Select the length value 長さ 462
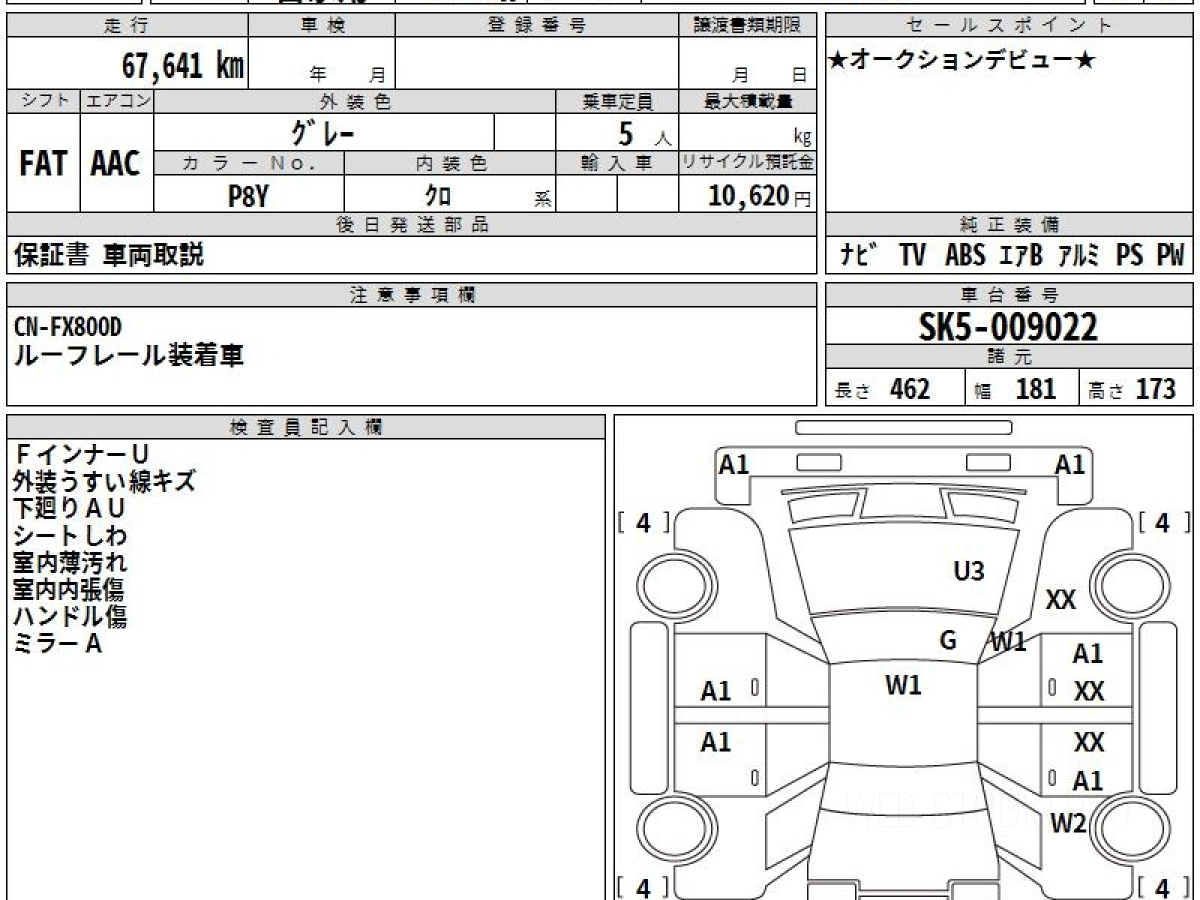Viewport: 1200px width, 900px height. (x=882, y=389)
